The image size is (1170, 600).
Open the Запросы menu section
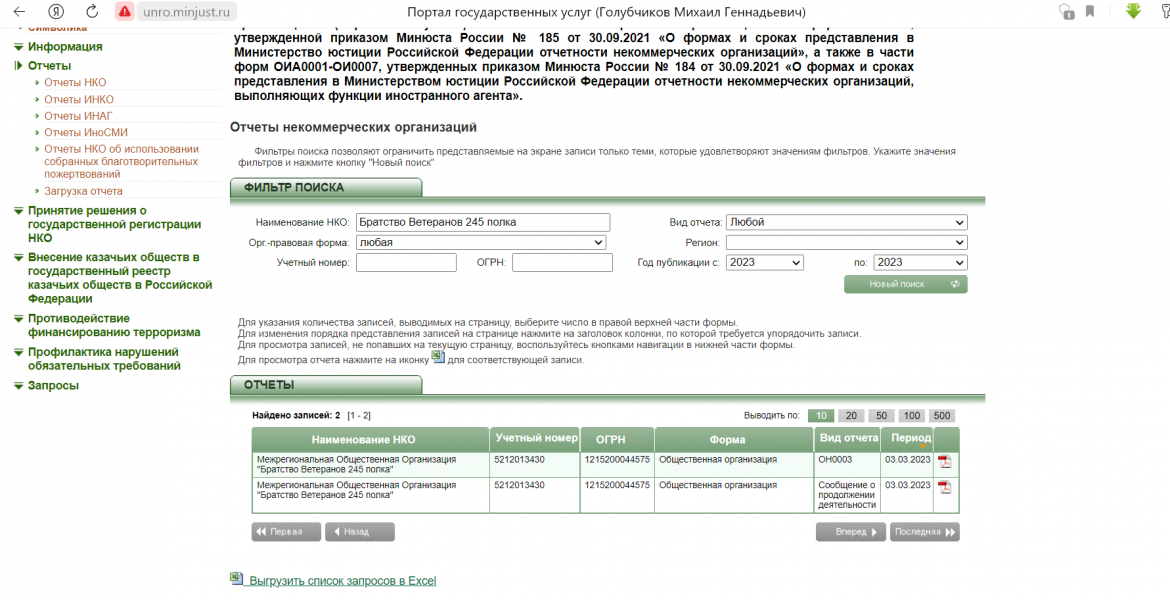[x=53, y=386]
